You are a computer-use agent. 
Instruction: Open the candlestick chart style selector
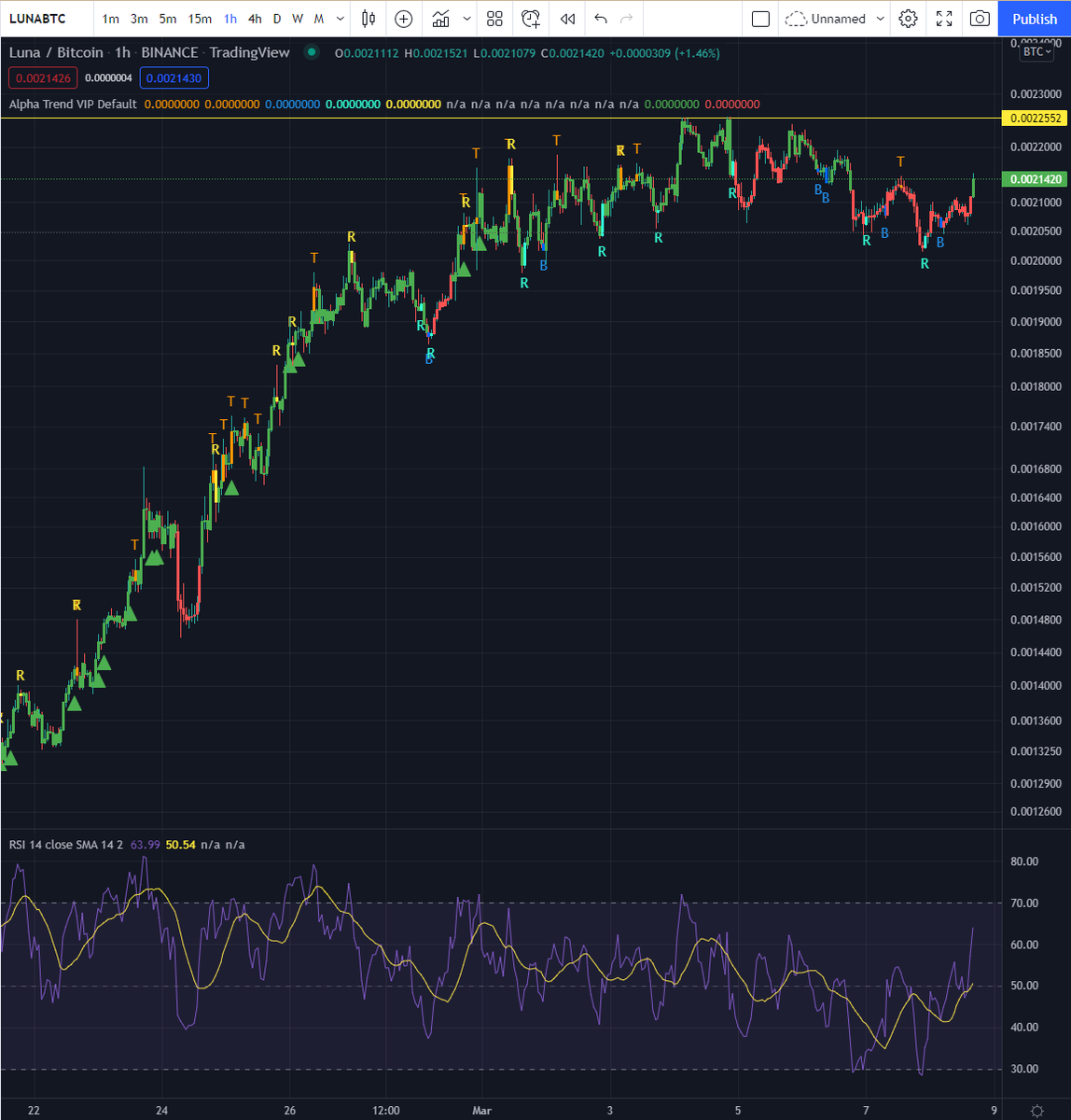pos(369,19)
